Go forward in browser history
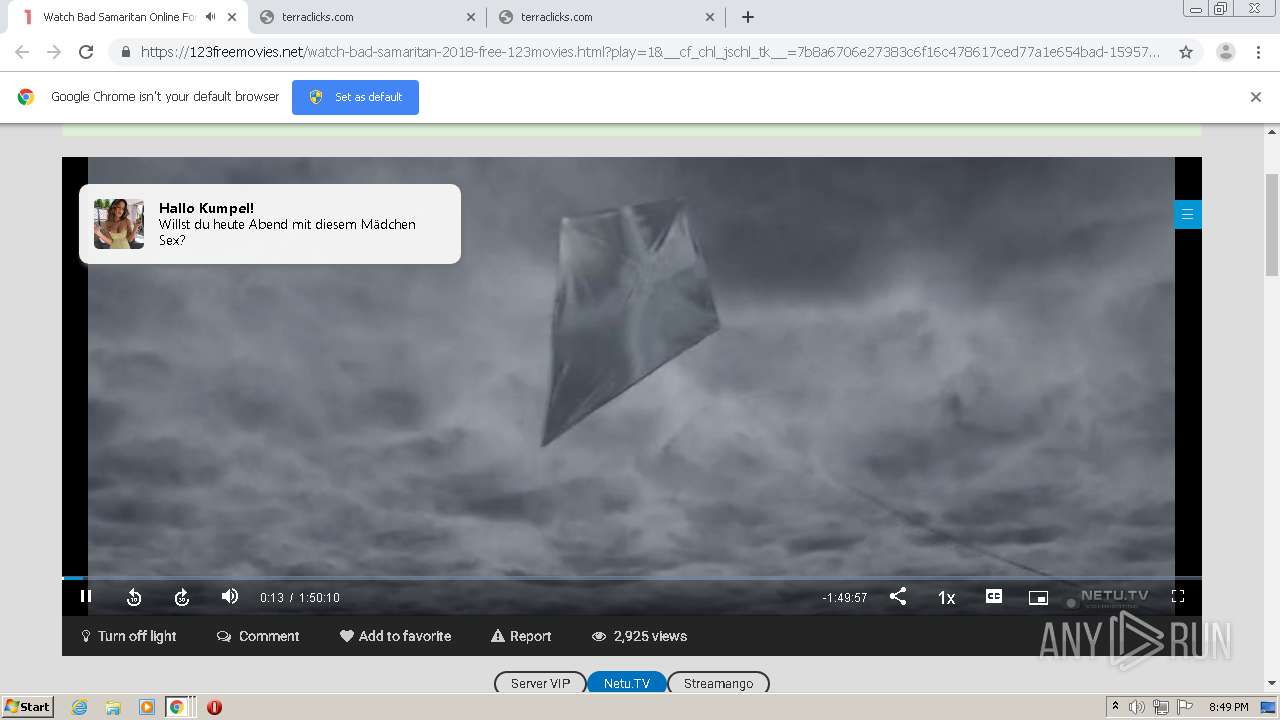Image resolution: width=1280 pixels, height=720 pixels. tap(54, 52)
